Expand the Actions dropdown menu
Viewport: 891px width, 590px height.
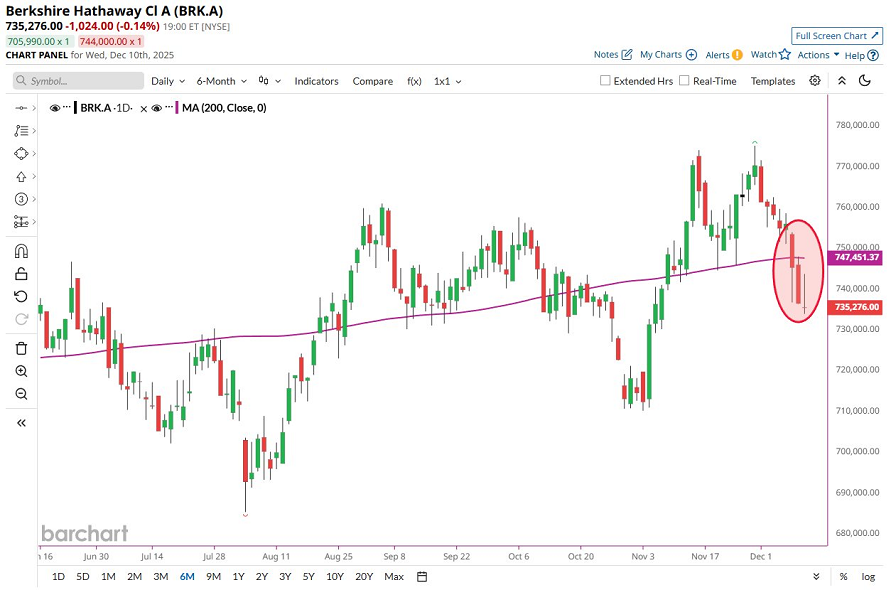tap(818, 55)
